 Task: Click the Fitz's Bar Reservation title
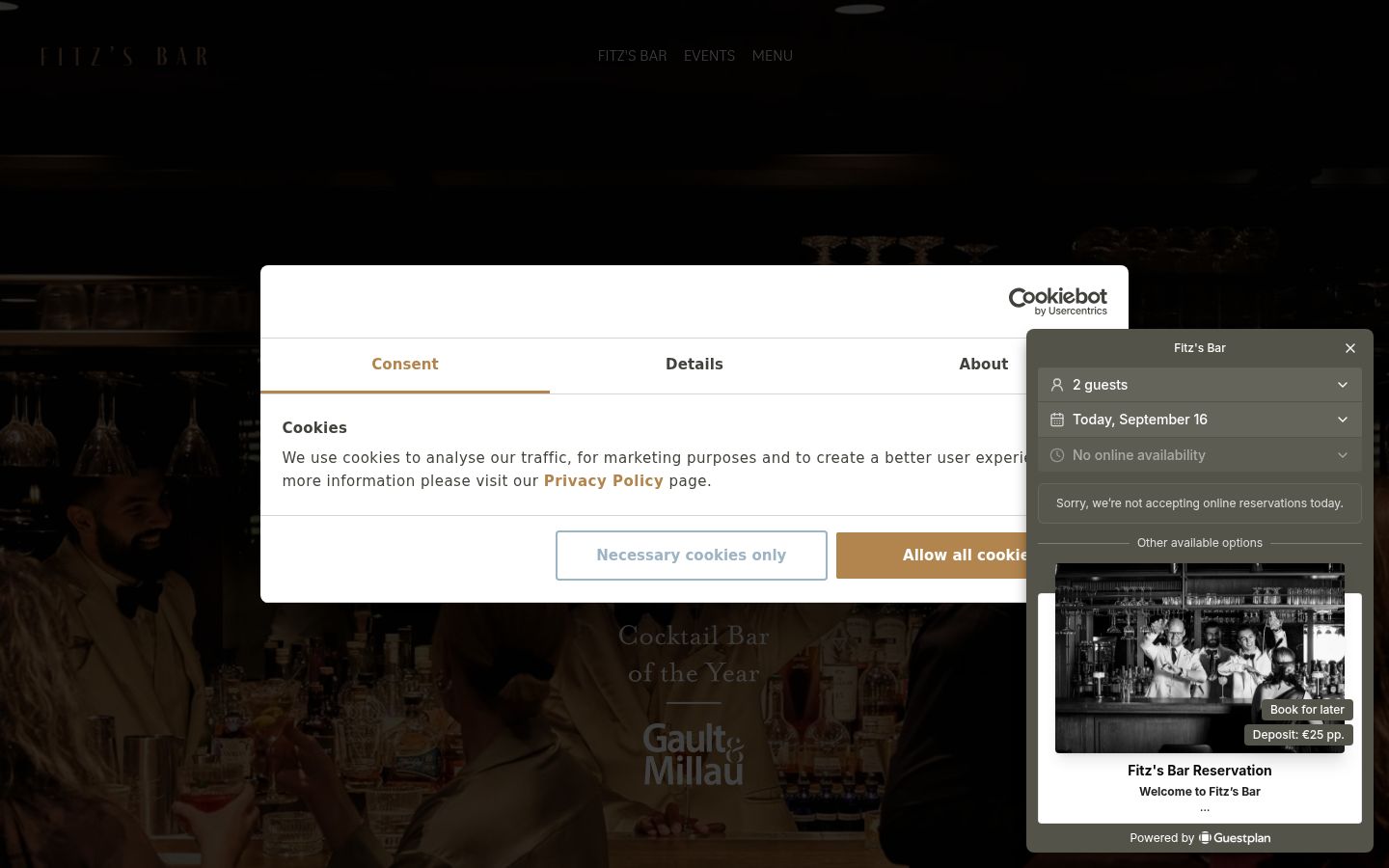(1200, 771)
